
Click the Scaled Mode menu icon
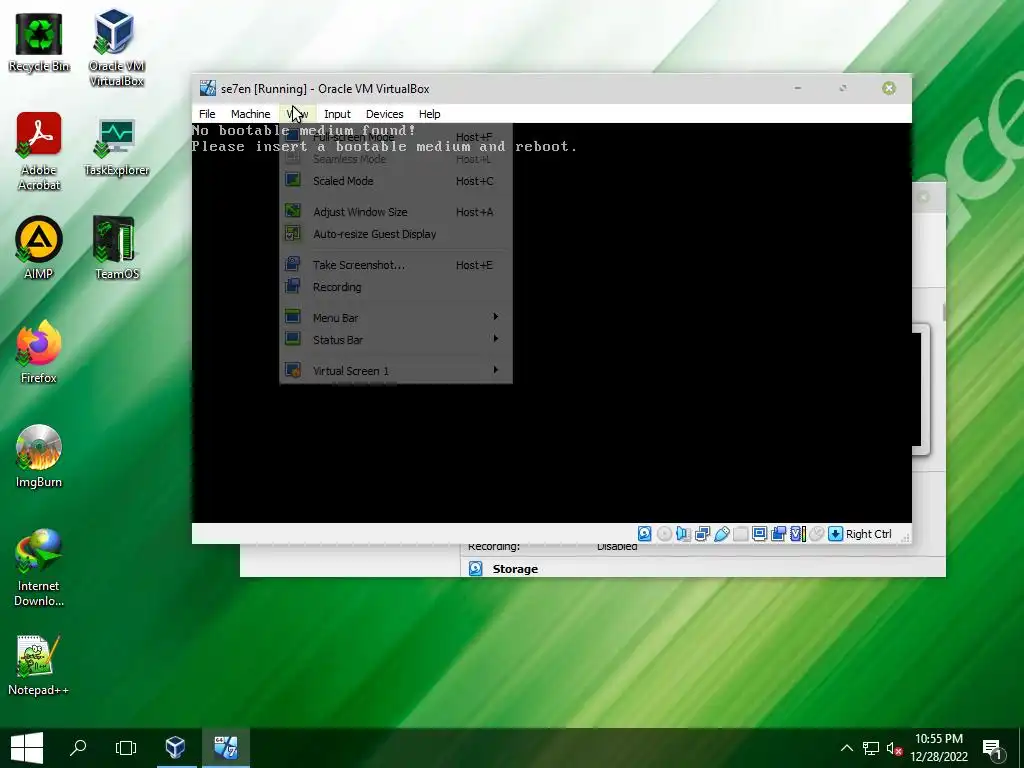[x=293, y=180]
